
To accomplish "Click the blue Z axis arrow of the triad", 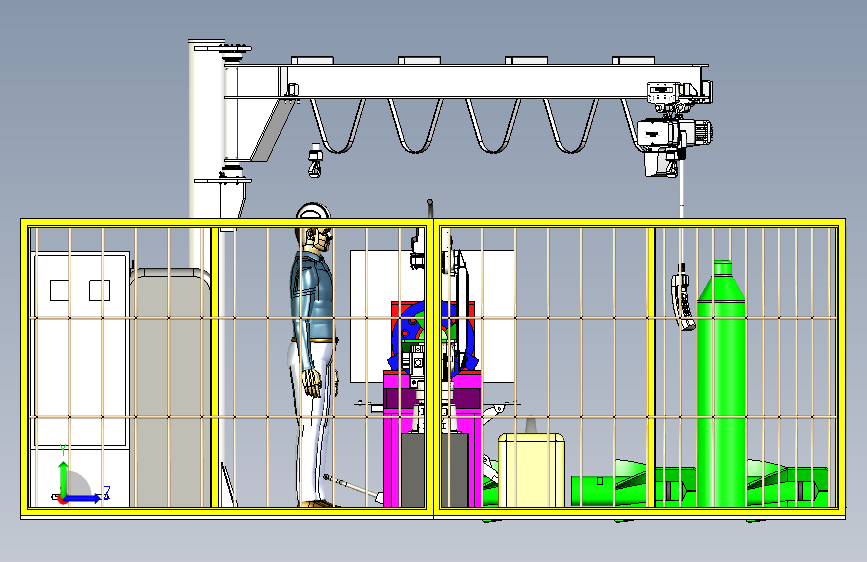I will (83, 498).
